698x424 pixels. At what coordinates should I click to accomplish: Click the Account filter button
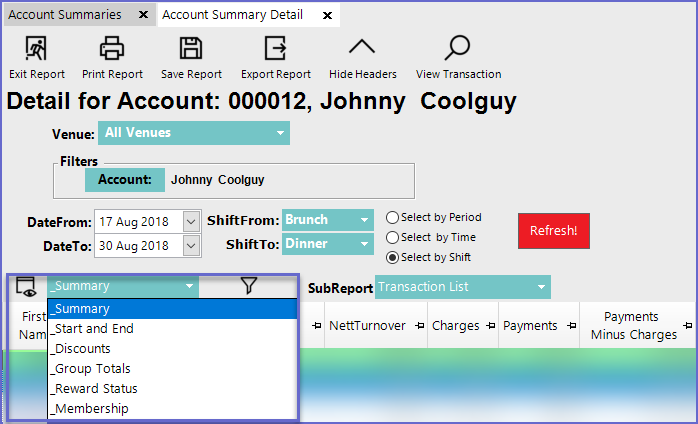[124, 180]
